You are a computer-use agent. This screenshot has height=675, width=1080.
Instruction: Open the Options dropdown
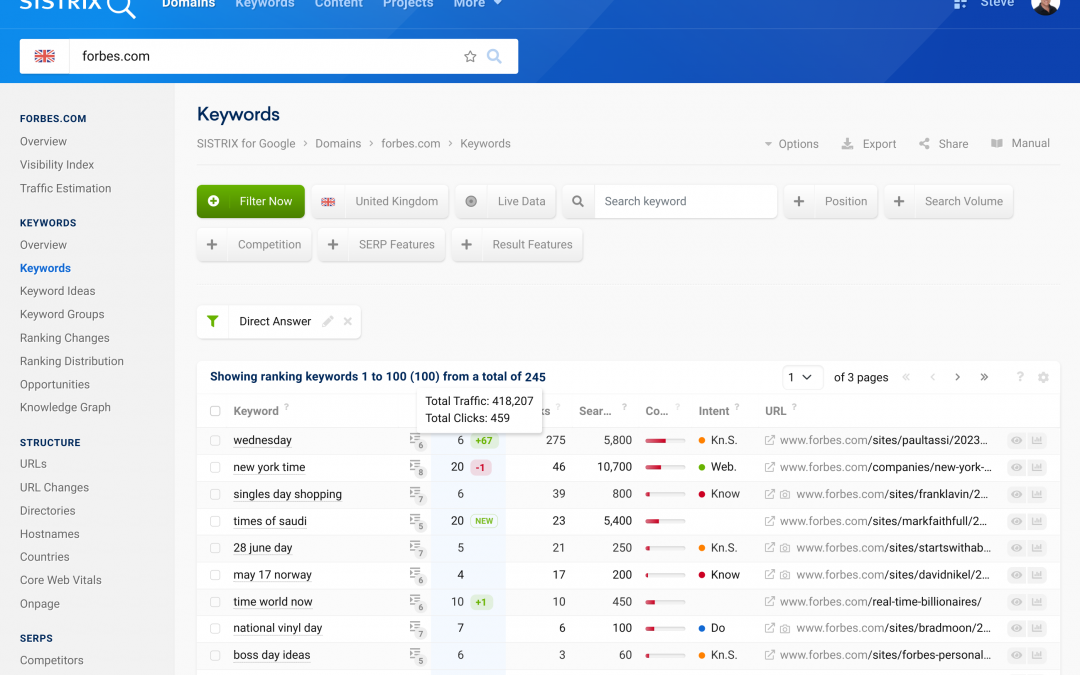[x=791, y=144]
